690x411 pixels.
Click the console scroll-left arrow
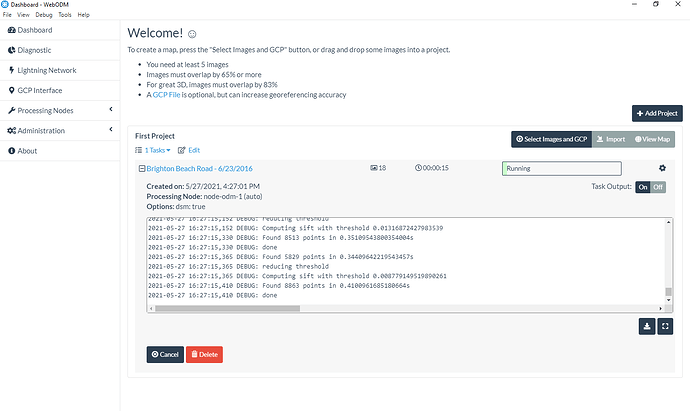click(151, 308)
